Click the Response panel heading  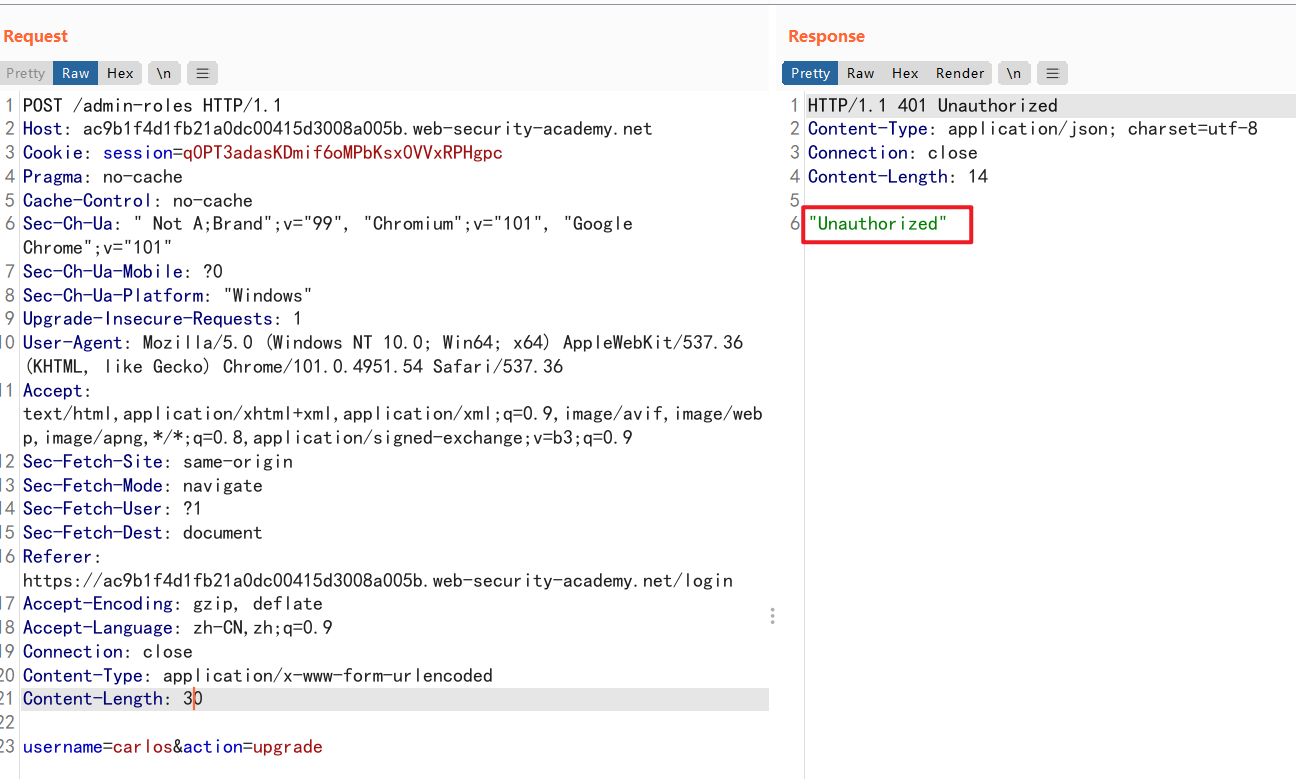point(826,36)
